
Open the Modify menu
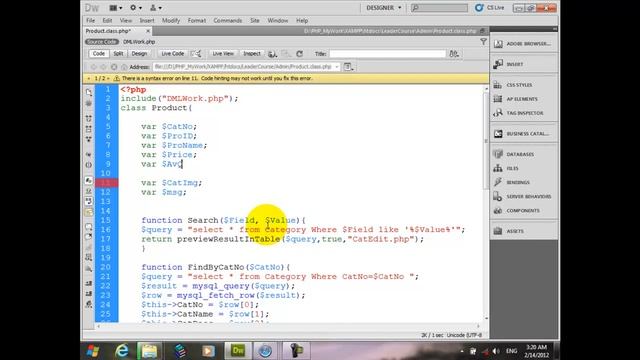(x=171, y=20)
